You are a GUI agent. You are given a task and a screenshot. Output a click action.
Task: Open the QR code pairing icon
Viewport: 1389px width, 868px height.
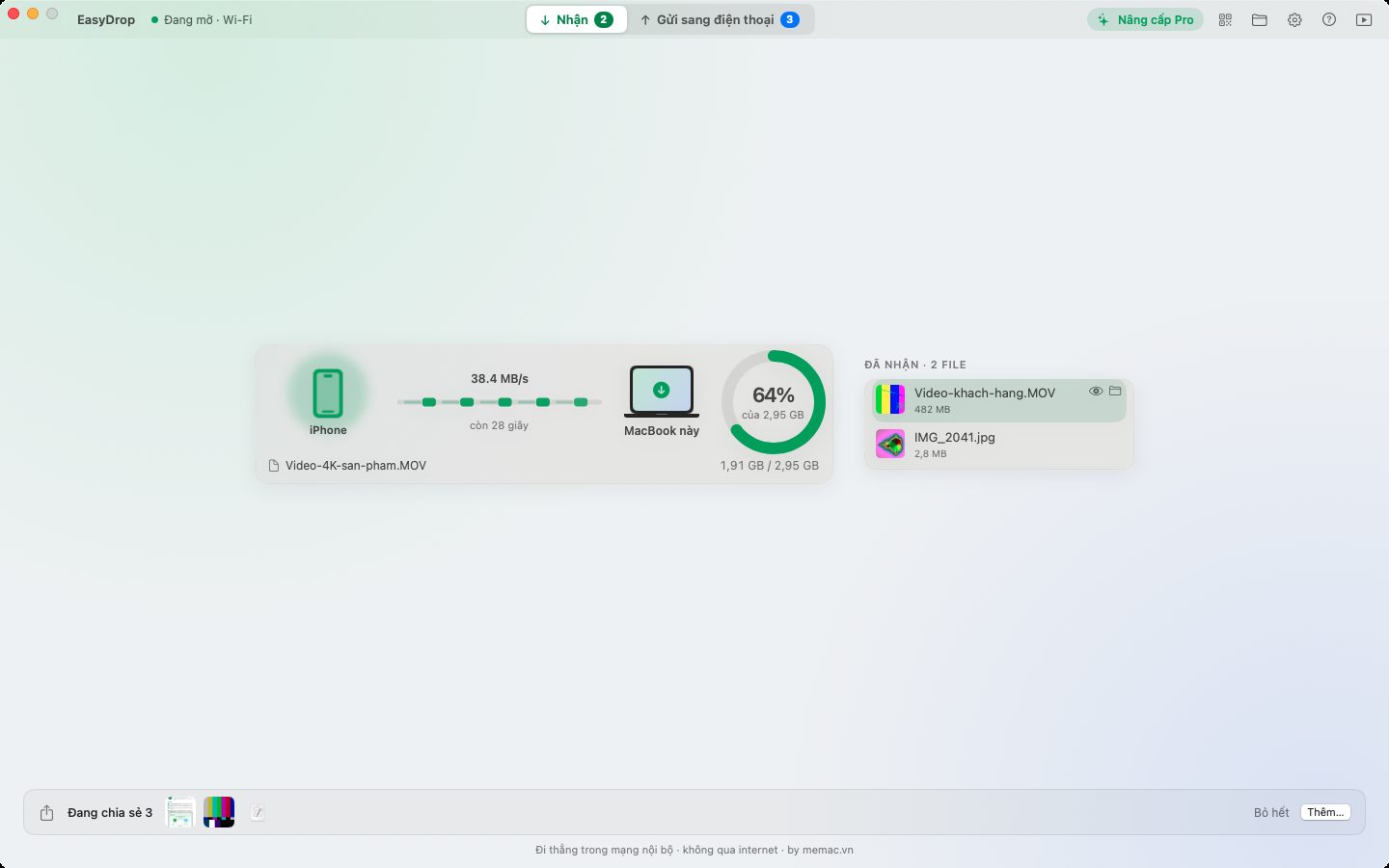point(1225,19)
